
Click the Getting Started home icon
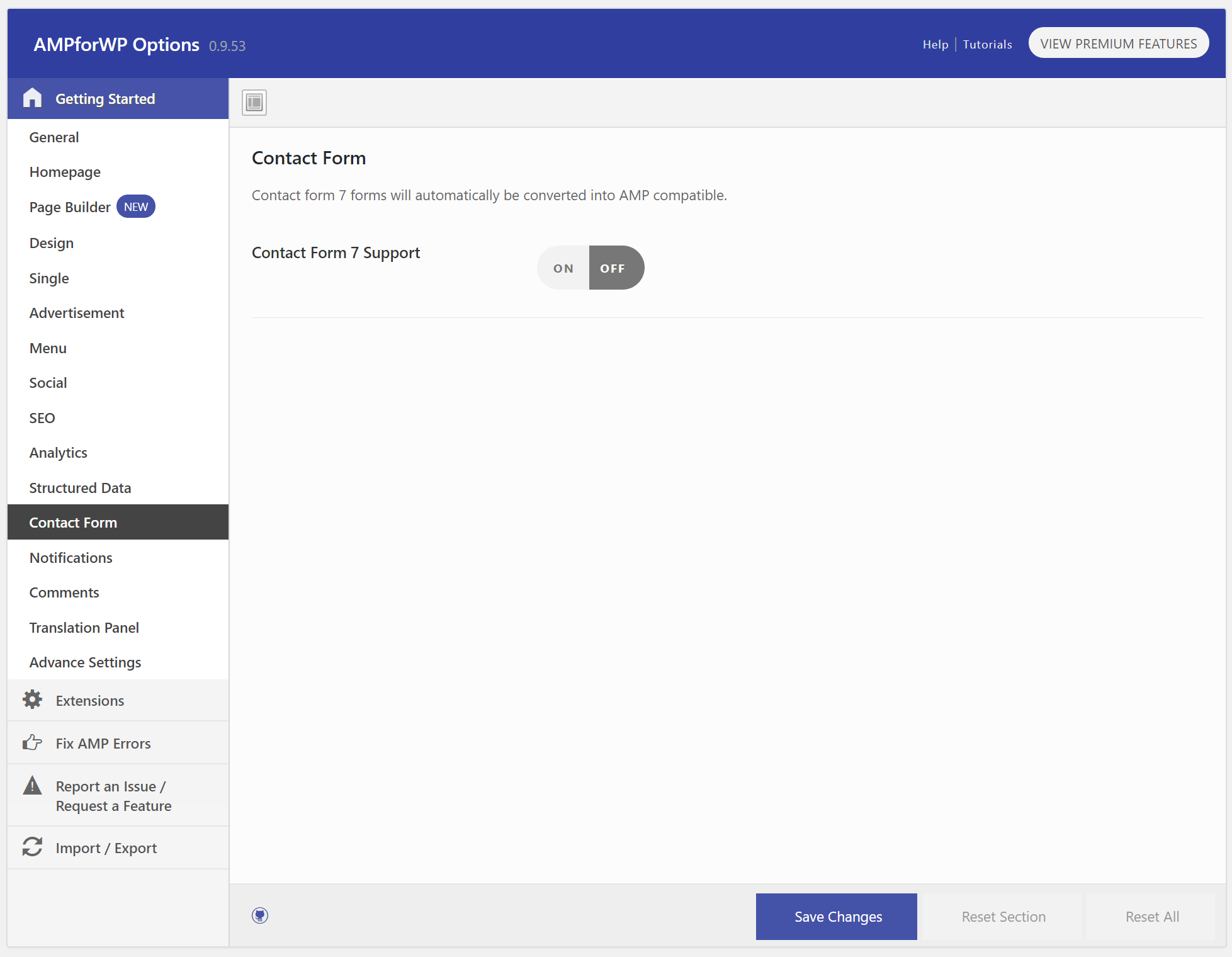(x=32, y=98)
